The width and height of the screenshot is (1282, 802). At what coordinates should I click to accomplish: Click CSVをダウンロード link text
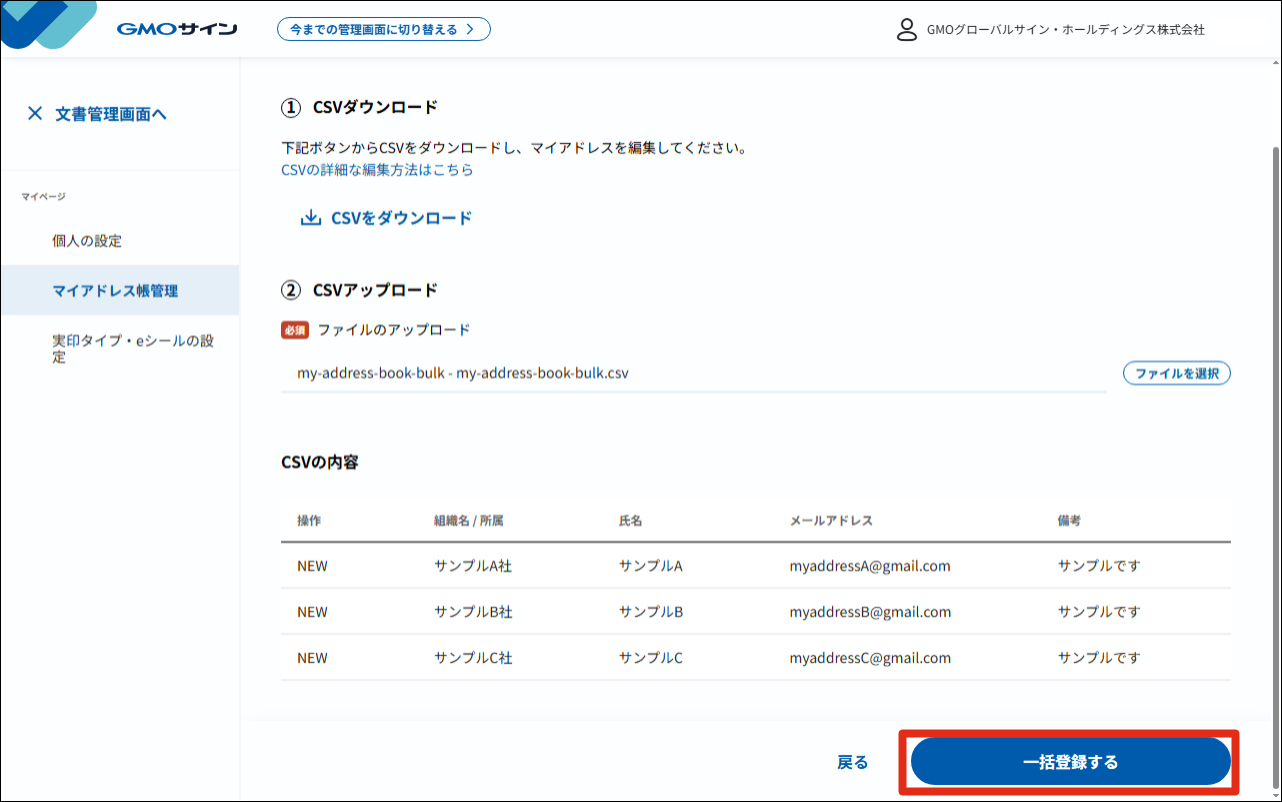pyautogui.click(x=401, y=218)
